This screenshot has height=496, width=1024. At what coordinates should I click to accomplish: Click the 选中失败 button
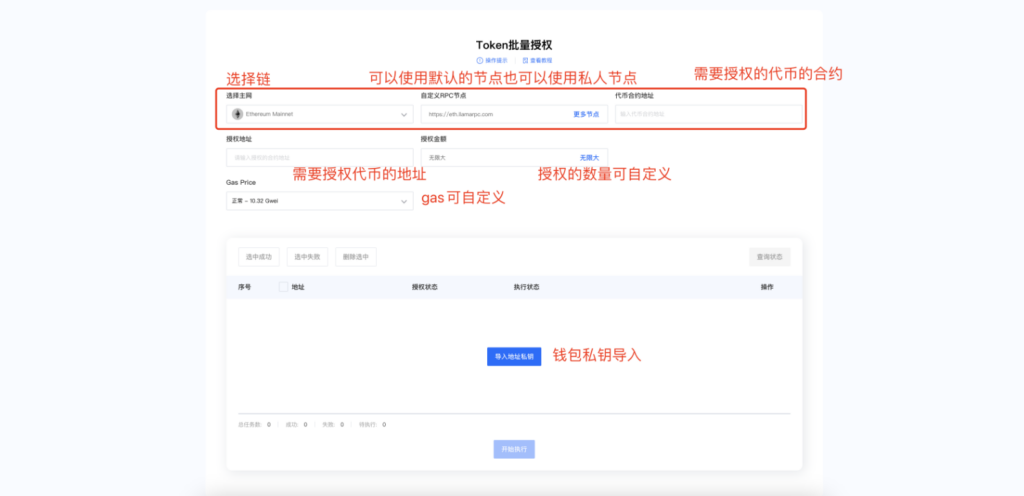[307, 257]
